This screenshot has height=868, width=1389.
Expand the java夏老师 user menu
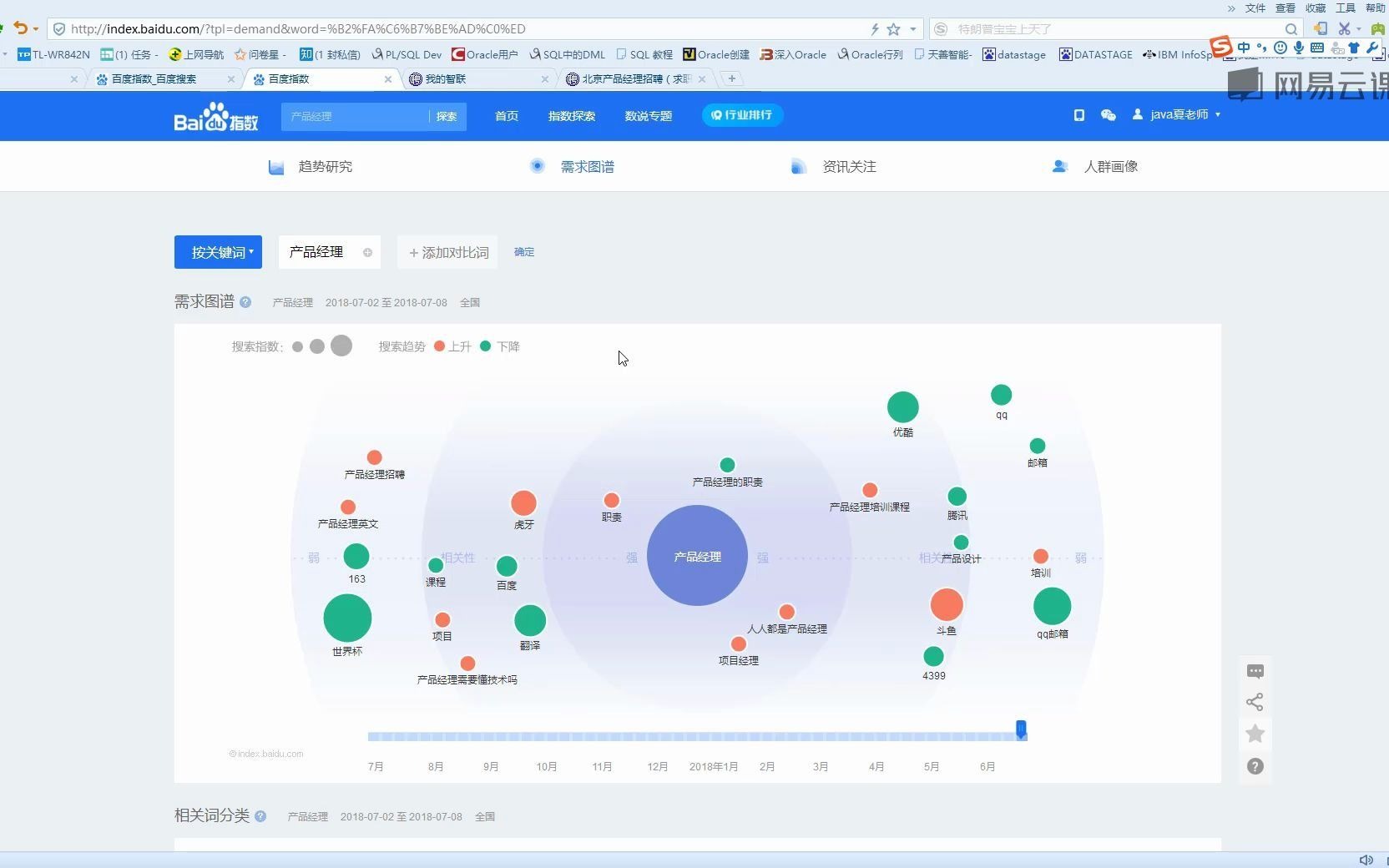click(x=1177, y=114)
